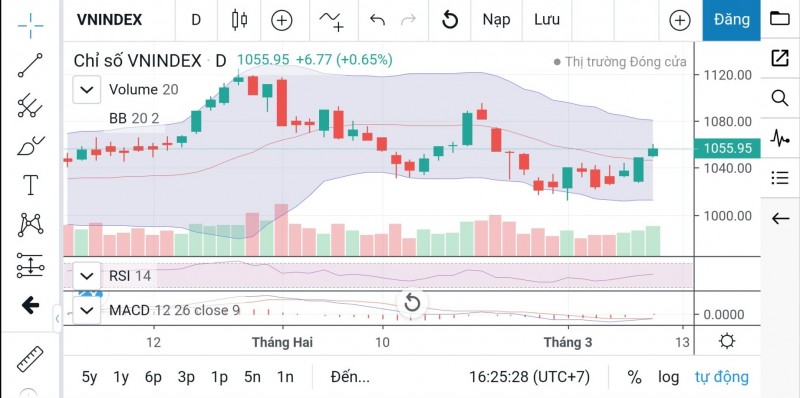This screenshot has width=800, height=398.
Task: Select the brush drawing tool
Action: [30, 145]
